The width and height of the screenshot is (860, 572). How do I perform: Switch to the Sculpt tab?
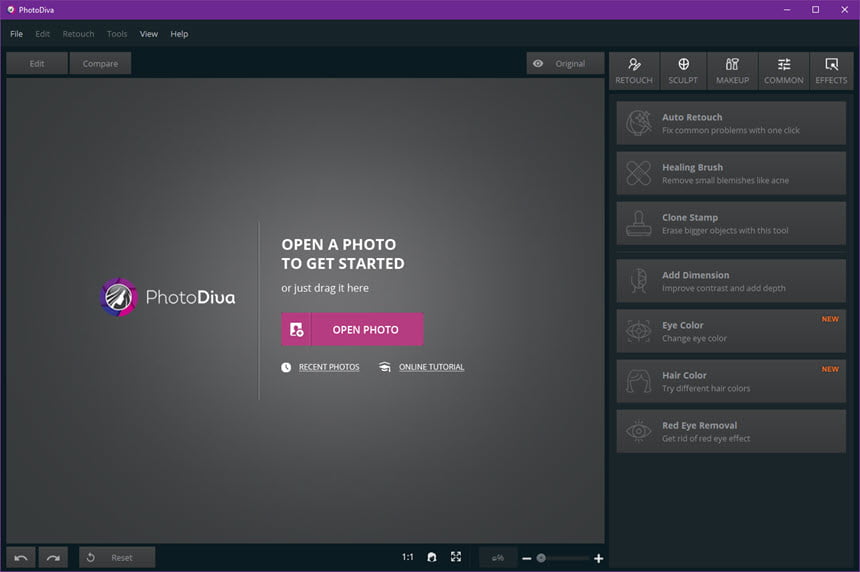683,71
